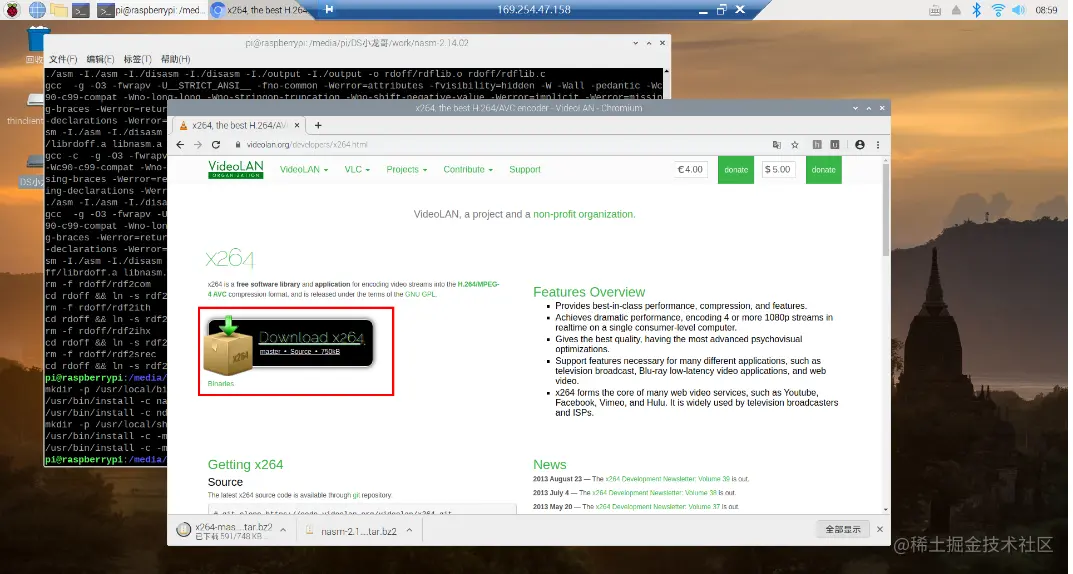Viewport: 1073px width, 574px height.
Task: Click the clock showing 08:59
Action: pos(1046,10)
